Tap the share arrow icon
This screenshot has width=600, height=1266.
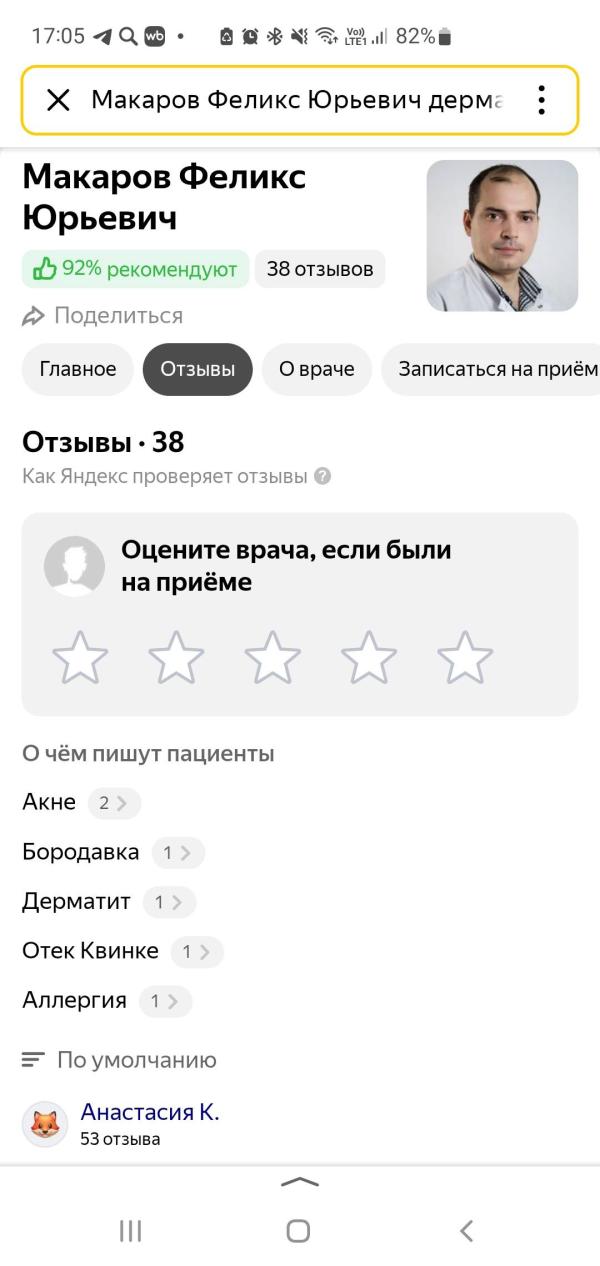click(34, 316)
